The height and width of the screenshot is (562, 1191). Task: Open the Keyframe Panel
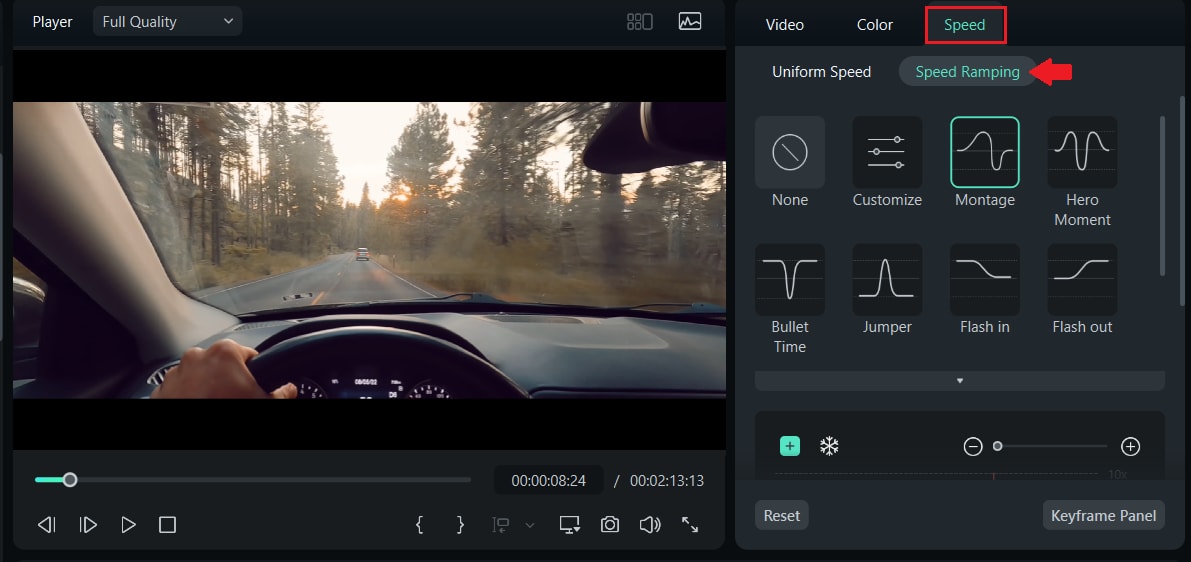click(x=1104, y=516)
